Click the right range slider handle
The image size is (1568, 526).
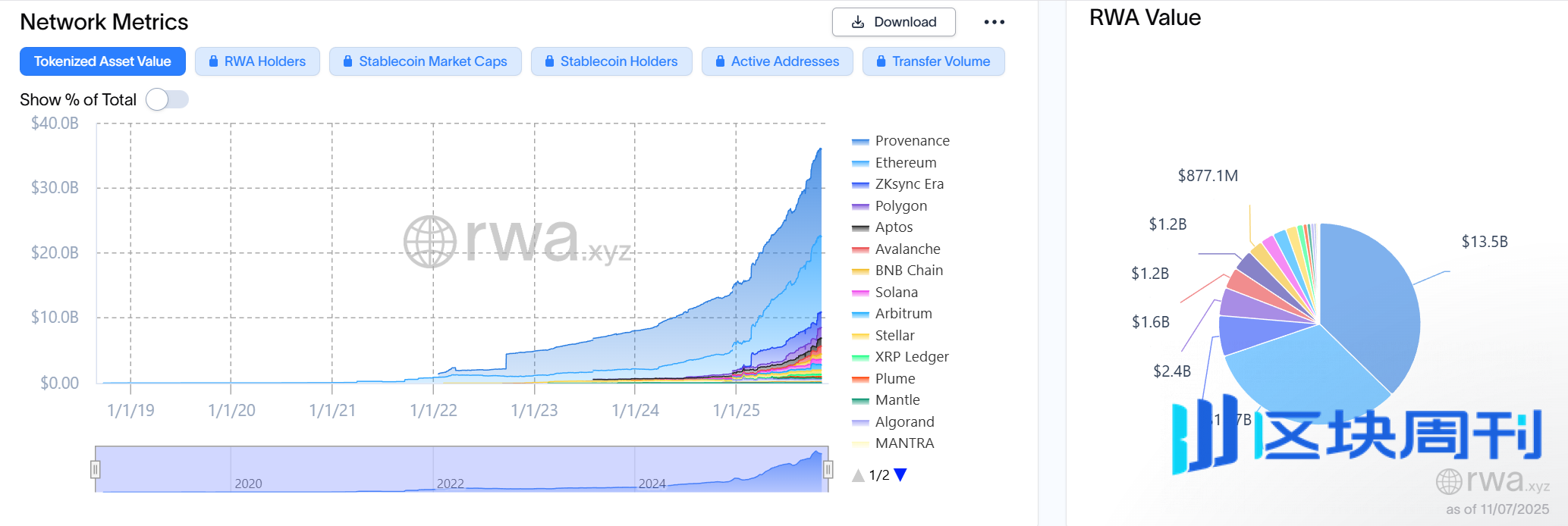click(x=828, y=470)
